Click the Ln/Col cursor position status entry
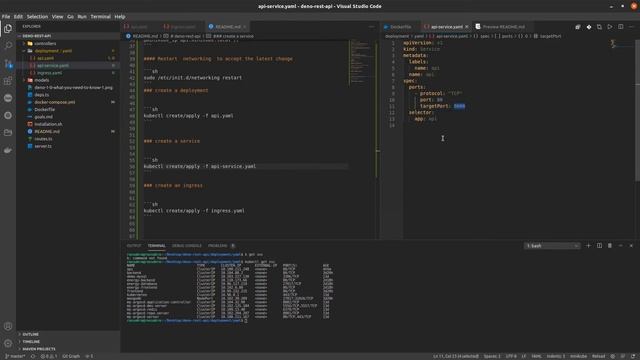The image size is (640, 360). pyautogui.click(x=456, y=356)
